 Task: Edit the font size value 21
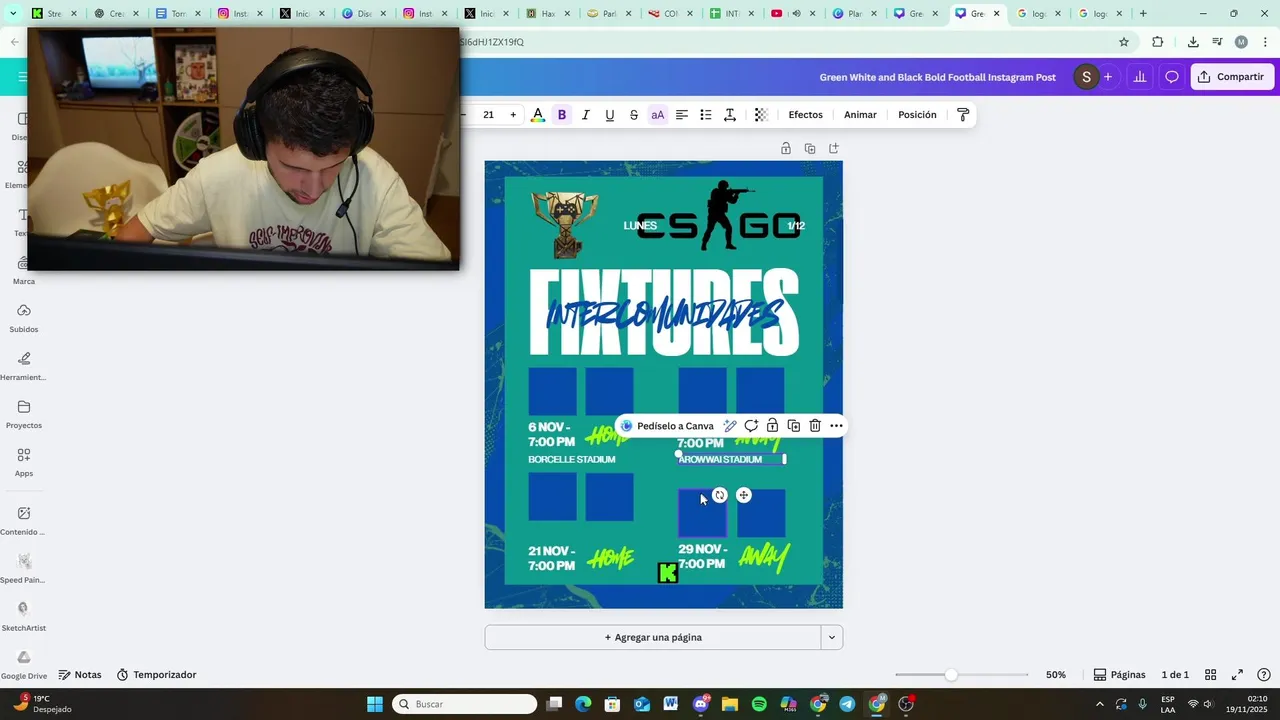click(x=488, y=115)
